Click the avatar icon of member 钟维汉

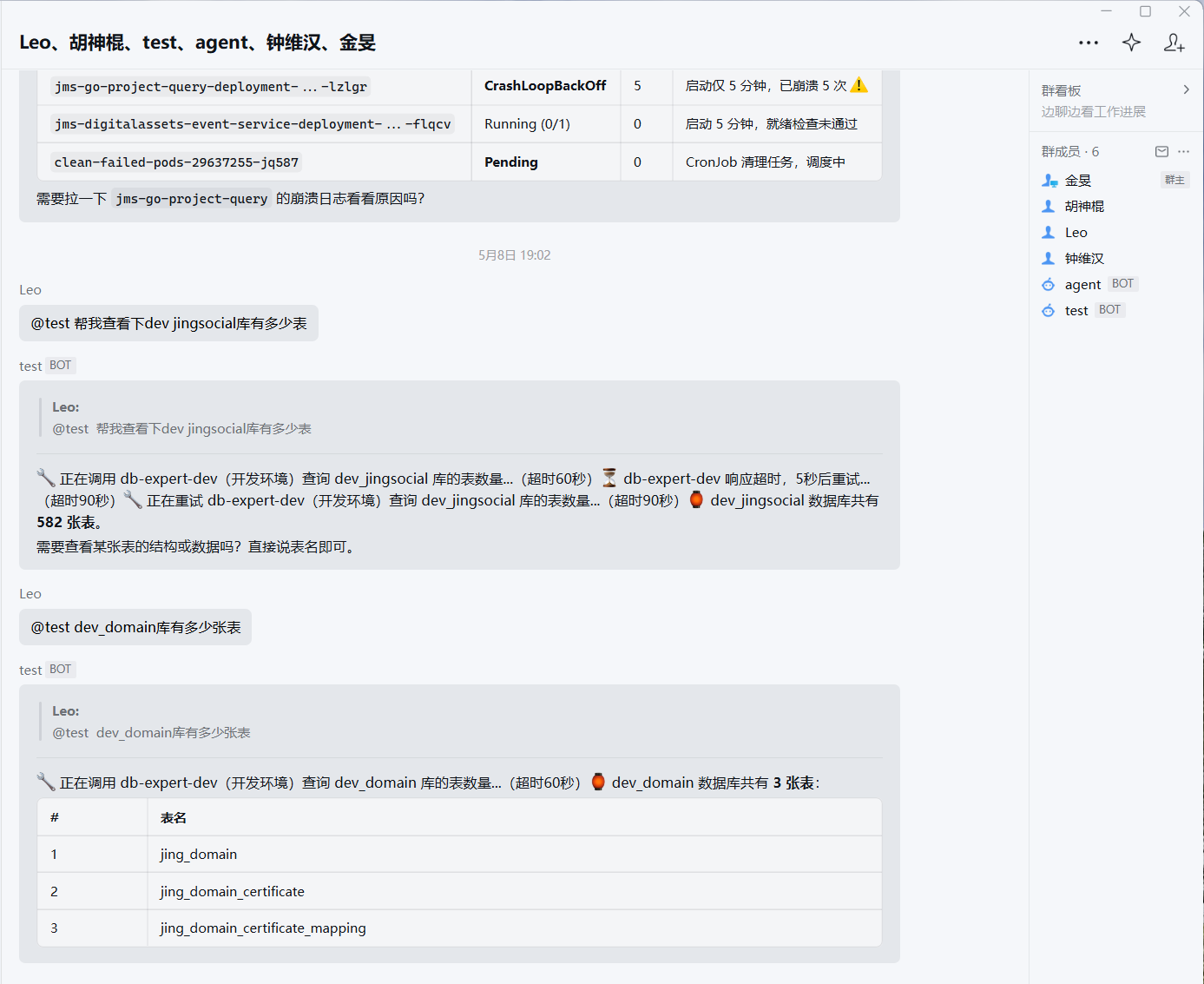(1049, 259)
